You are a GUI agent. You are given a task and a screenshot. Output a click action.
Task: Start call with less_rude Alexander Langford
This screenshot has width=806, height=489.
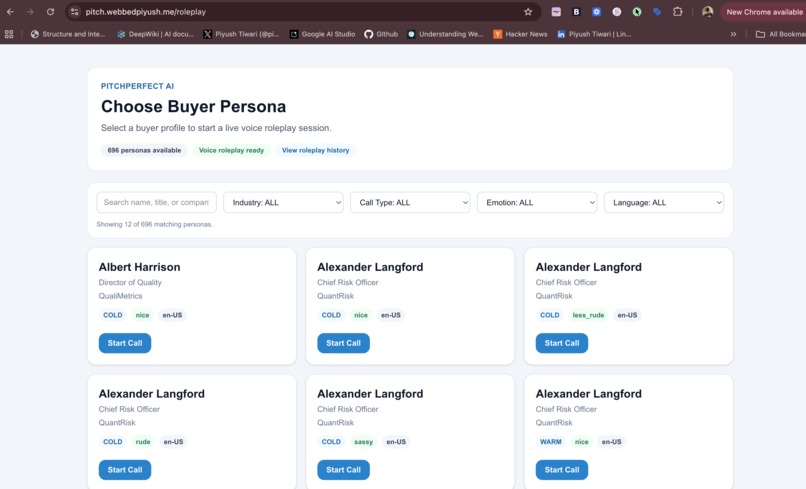(562, 343)
